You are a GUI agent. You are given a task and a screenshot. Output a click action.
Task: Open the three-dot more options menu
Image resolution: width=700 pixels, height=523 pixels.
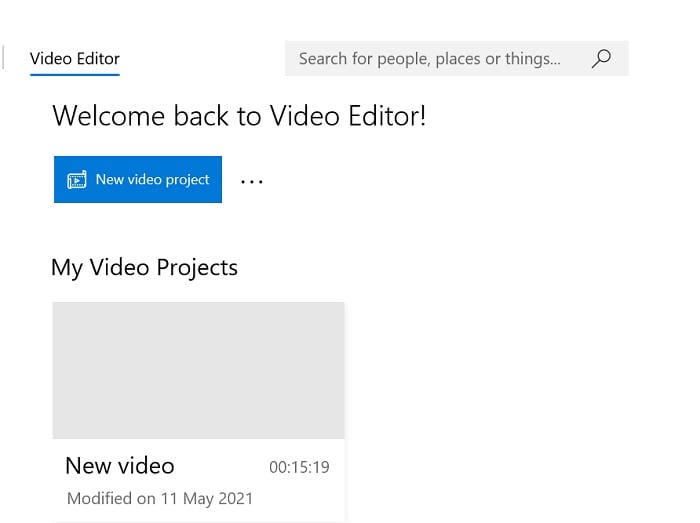(252, 181)
